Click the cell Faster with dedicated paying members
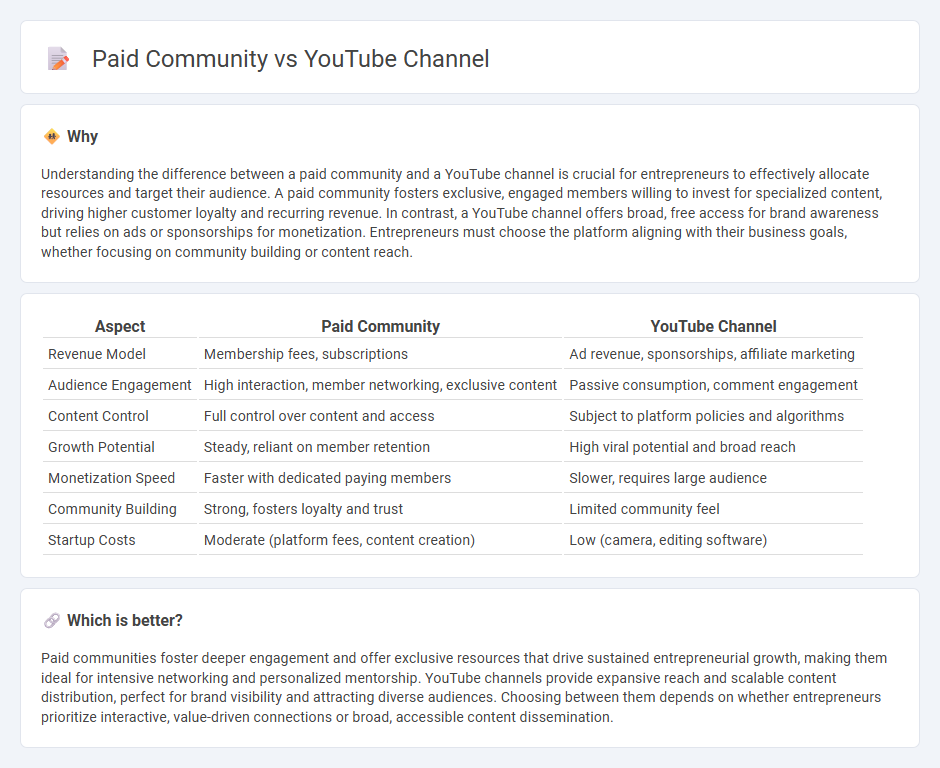 (x=380, y=478)
